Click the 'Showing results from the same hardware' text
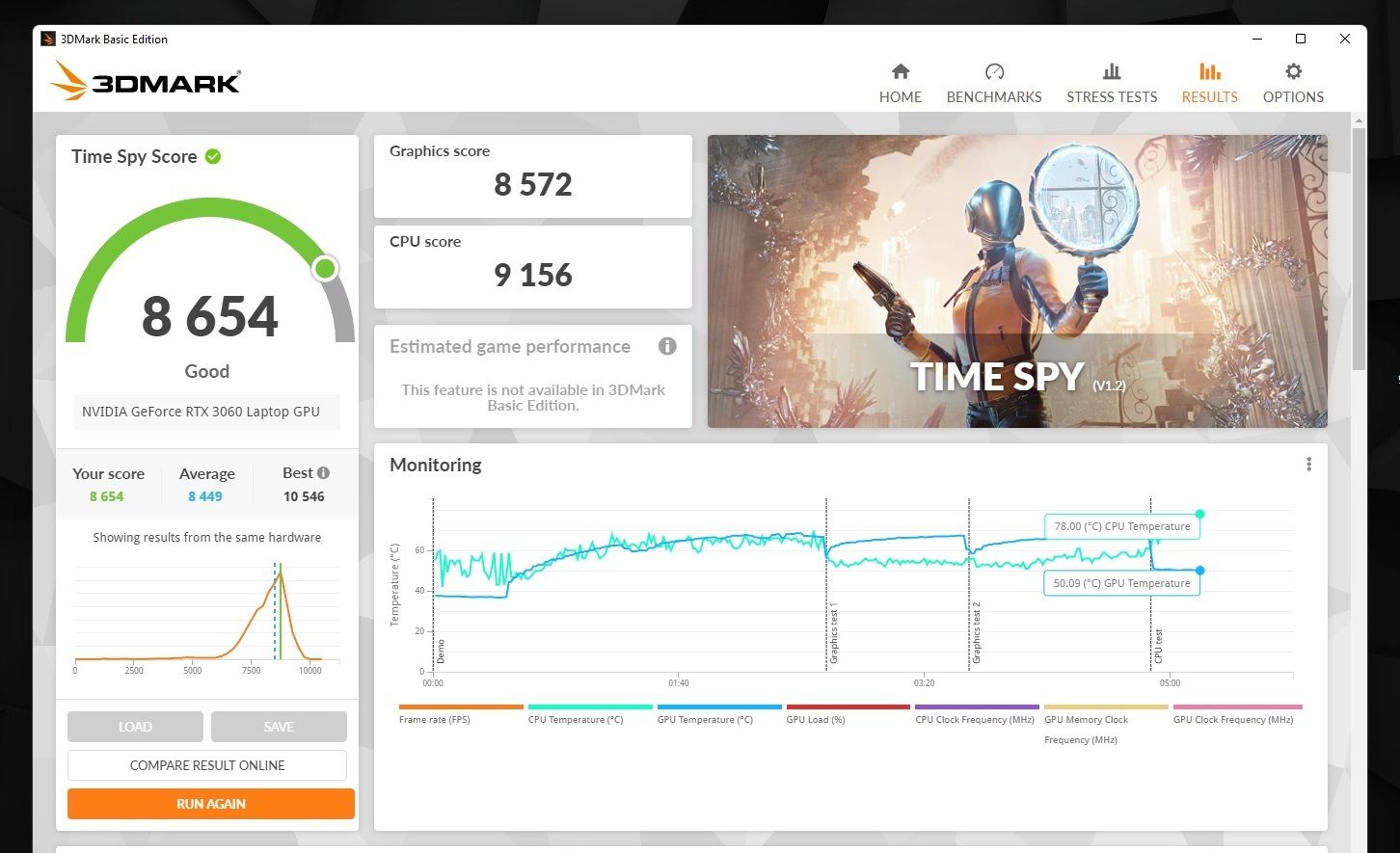The height and width of the screenshot is (853, 1400). point(207,538)
